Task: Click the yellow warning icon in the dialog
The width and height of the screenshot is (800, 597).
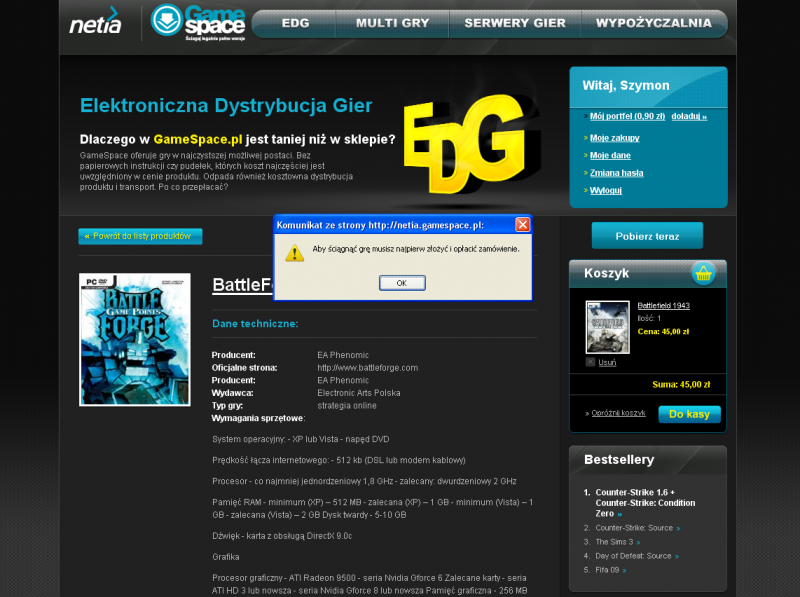Action: (294, 252)
